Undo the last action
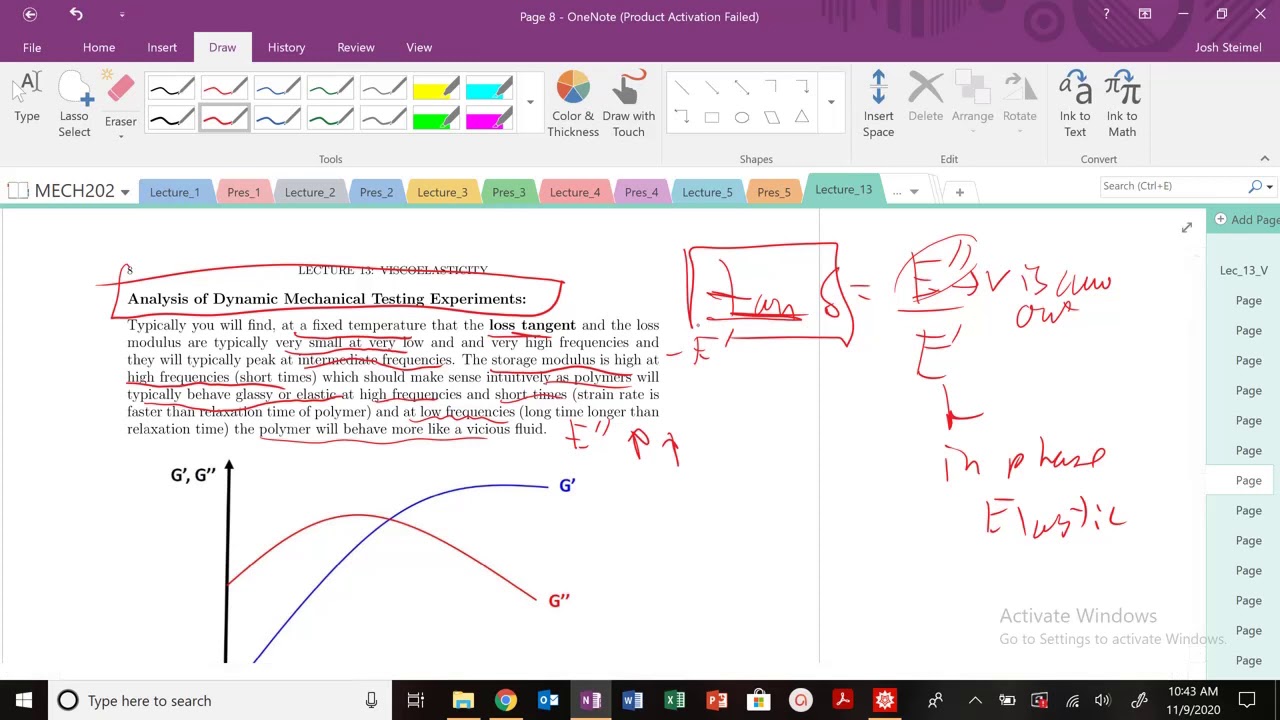 coord(76,15)
